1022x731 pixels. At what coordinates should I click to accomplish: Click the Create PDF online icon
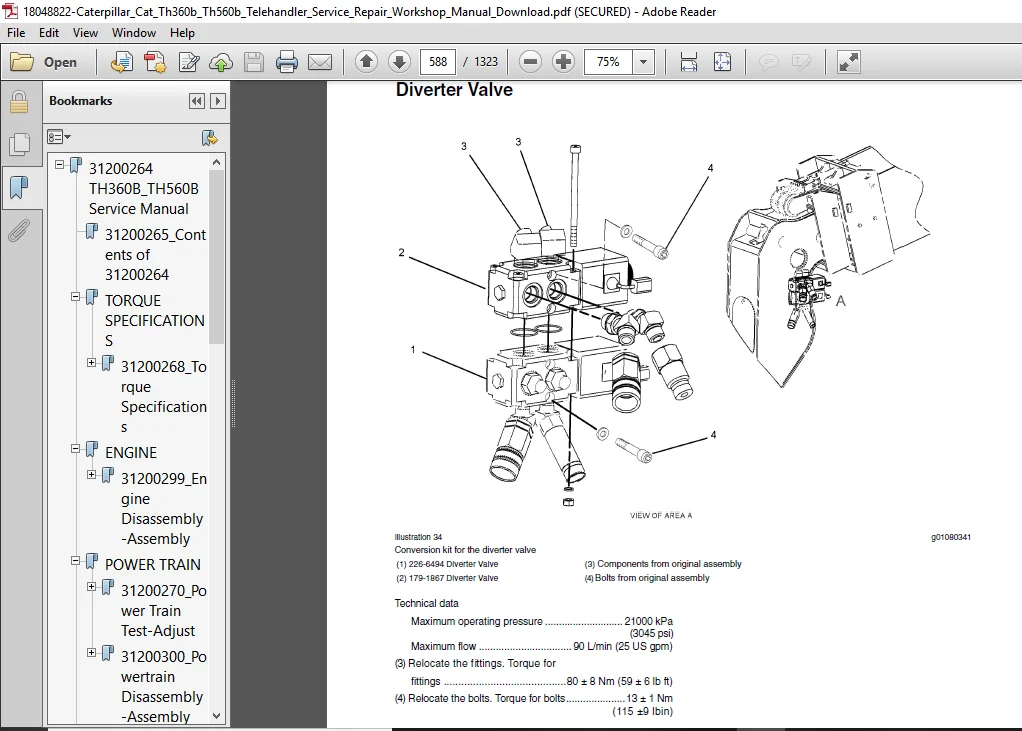[121, 62]
